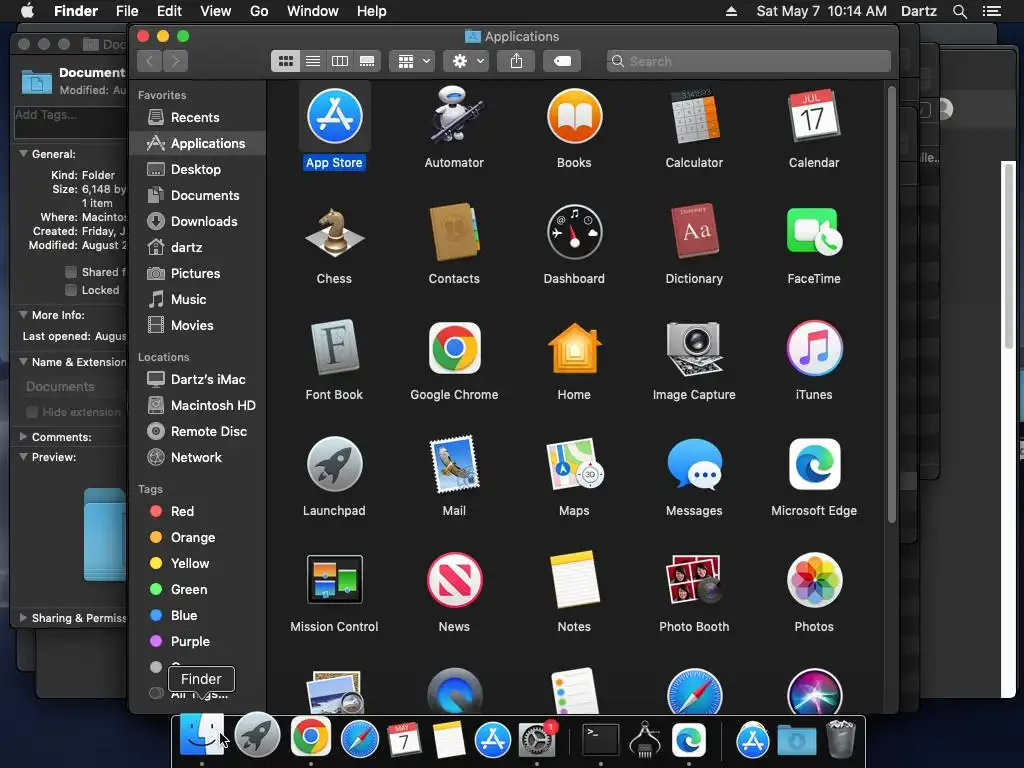Go back with the Finder back arrow
The height and width of the screenshot is (768, 1024).
pyautogui.click(x=150, y=61)
